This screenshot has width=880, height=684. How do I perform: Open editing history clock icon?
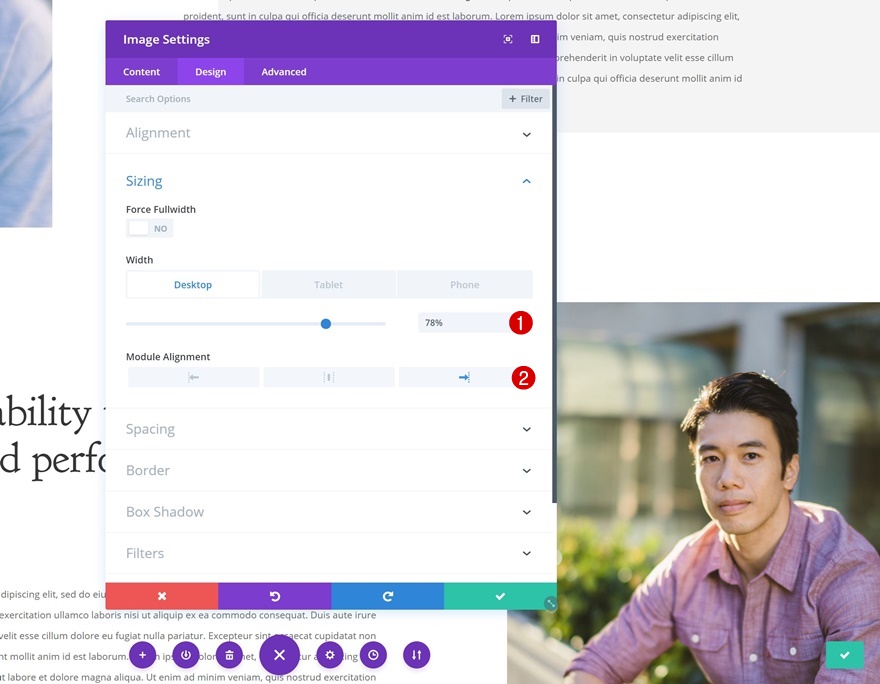click(x=373, y=655)
